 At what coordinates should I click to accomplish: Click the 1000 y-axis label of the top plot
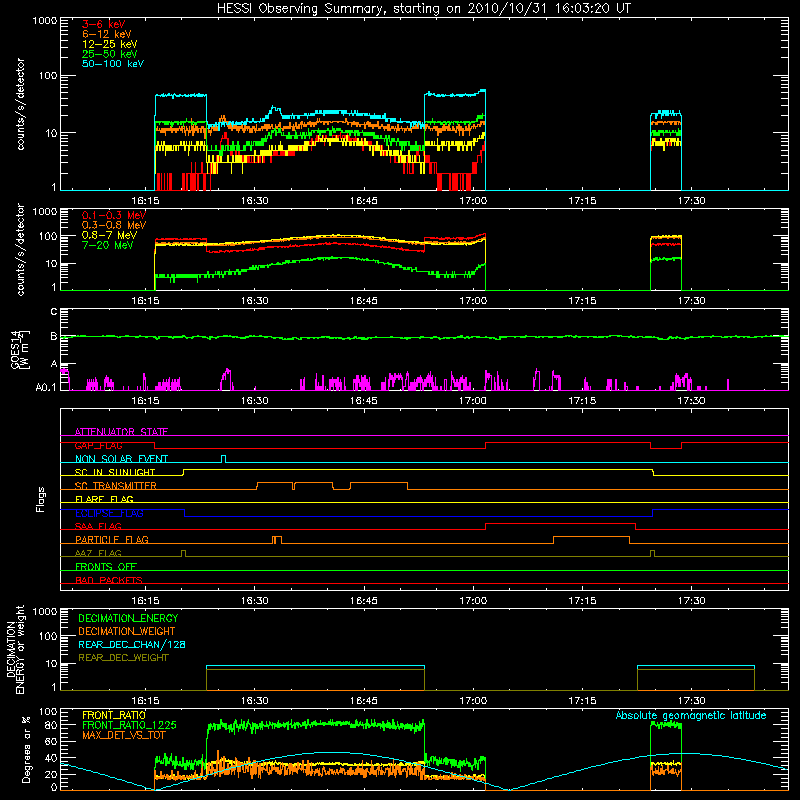pos(45,21)
